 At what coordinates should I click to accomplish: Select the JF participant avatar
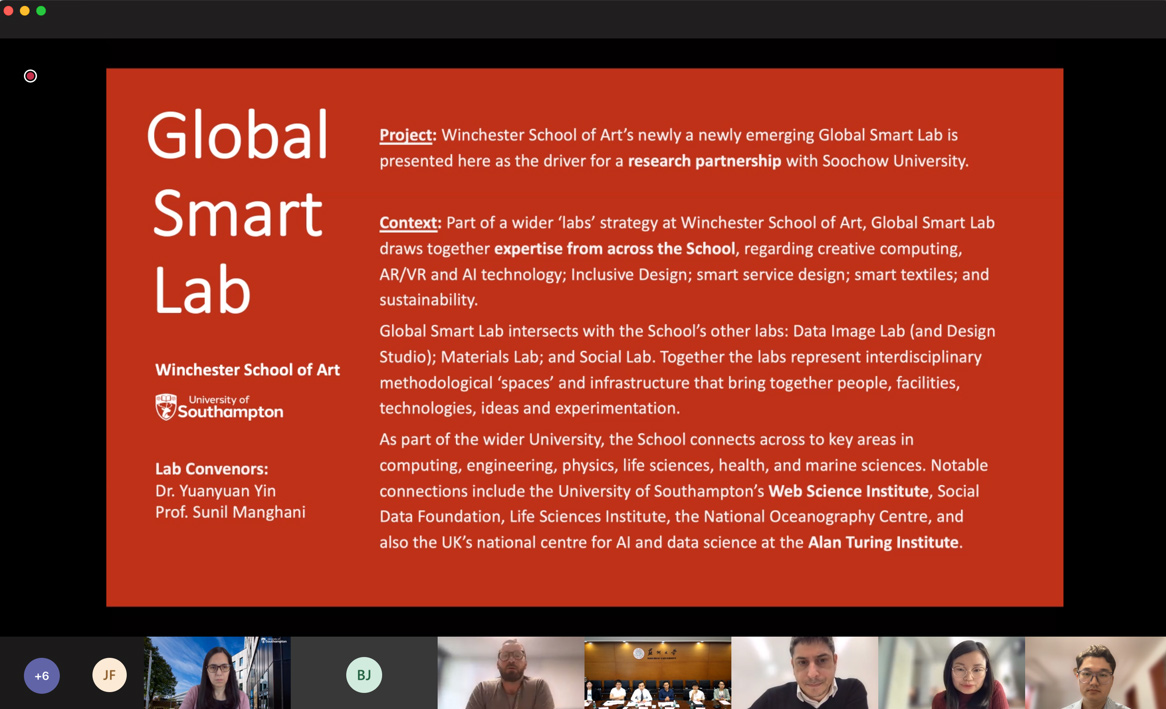point(109,675)
